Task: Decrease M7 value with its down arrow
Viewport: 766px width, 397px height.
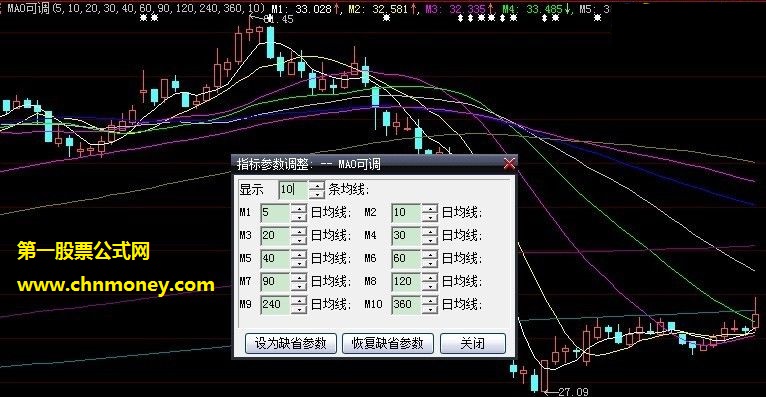Action: tap(298, 286)
